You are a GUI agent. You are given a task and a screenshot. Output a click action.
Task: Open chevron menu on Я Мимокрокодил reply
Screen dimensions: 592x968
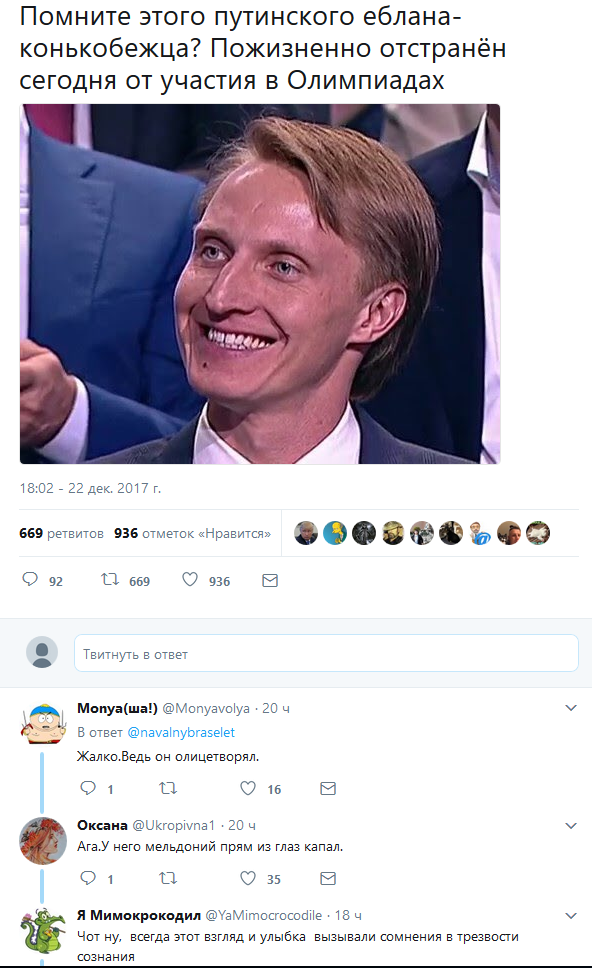(x=571, y=916)
